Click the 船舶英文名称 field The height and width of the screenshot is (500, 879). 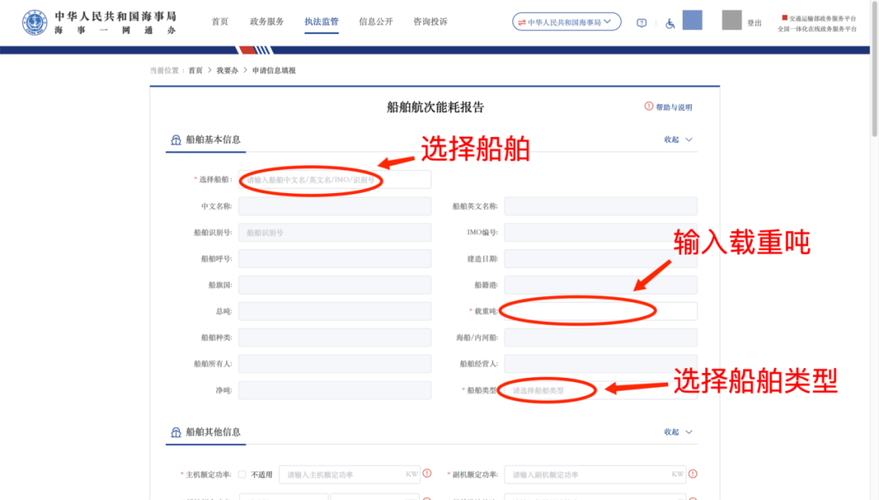click(600, 206)
